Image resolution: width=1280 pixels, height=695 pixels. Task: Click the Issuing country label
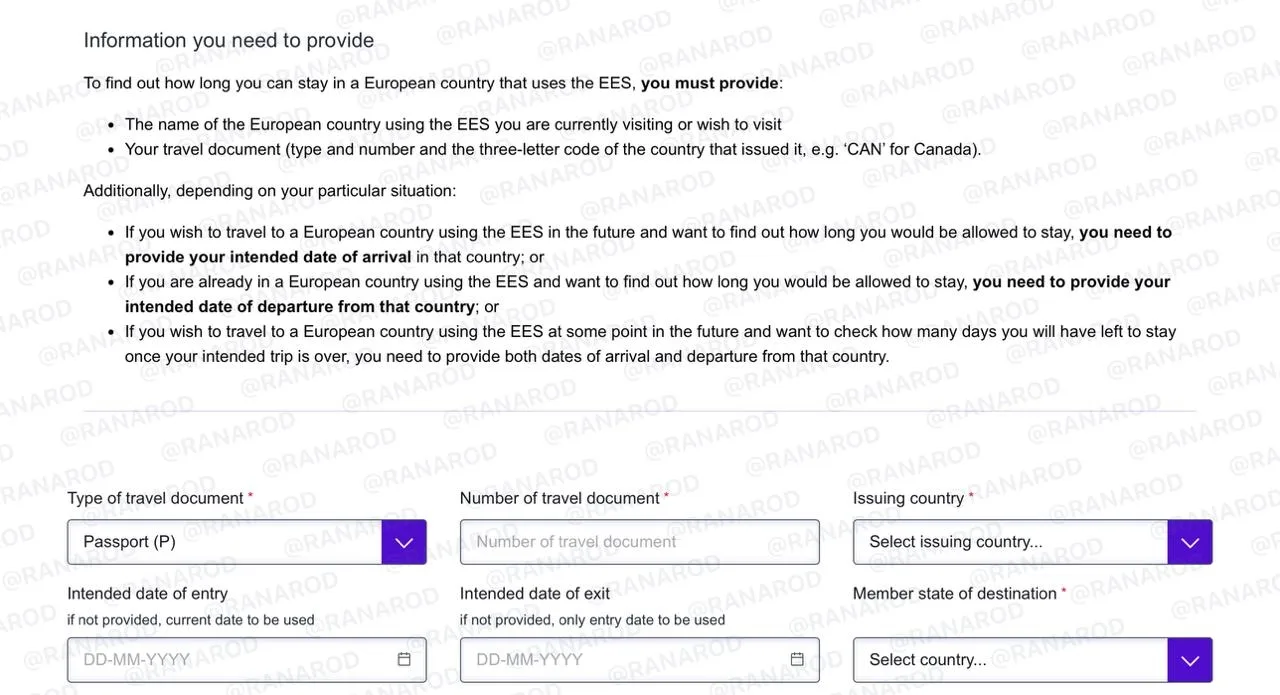(x=909, y=498)
